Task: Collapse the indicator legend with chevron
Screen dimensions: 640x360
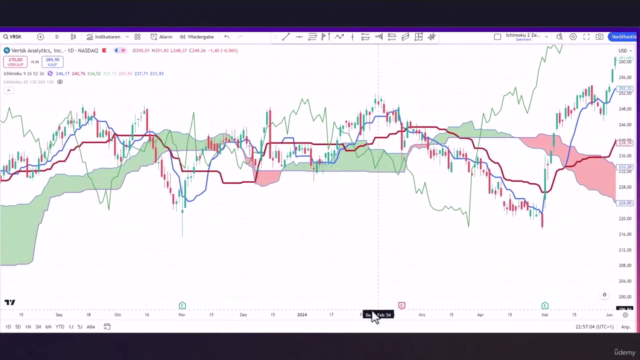Action: (9, 90)
